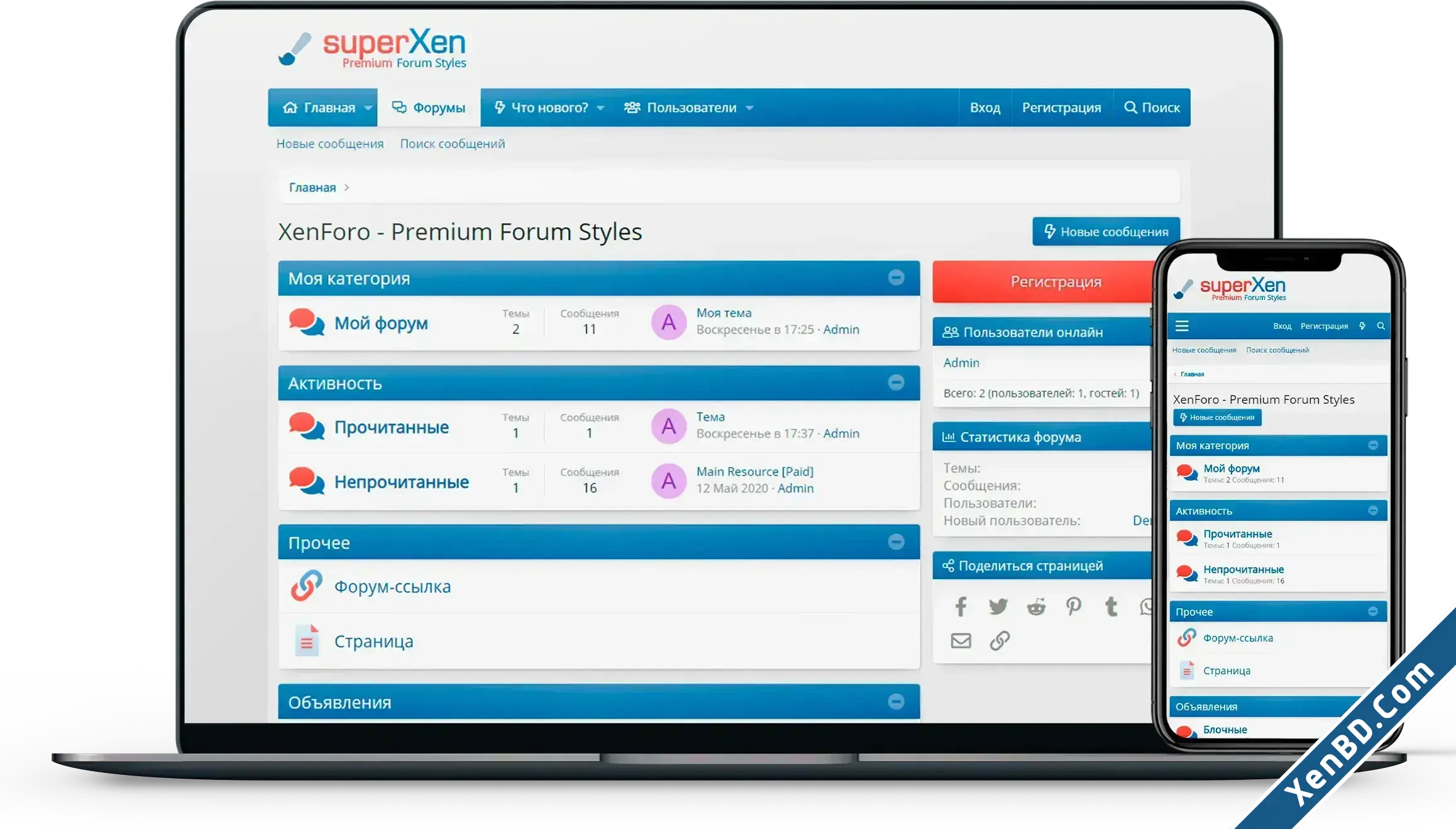Click Форум-ссылка chain icon on phone
Viewport: 1456px width, 829px height.
(1186, 637)
